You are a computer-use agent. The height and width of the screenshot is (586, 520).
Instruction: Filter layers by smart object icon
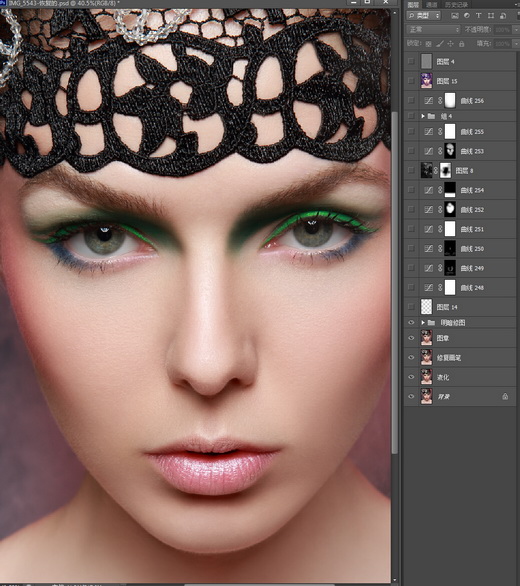pyautogui.click(x=503, y=16)
